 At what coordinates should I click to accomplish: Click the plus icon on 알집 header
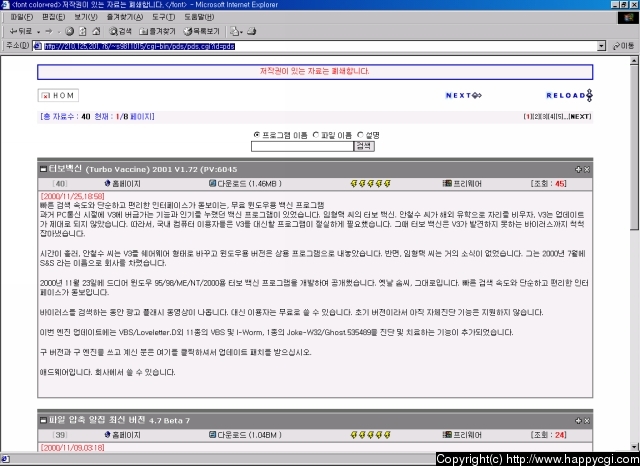(x=578, y=421)
